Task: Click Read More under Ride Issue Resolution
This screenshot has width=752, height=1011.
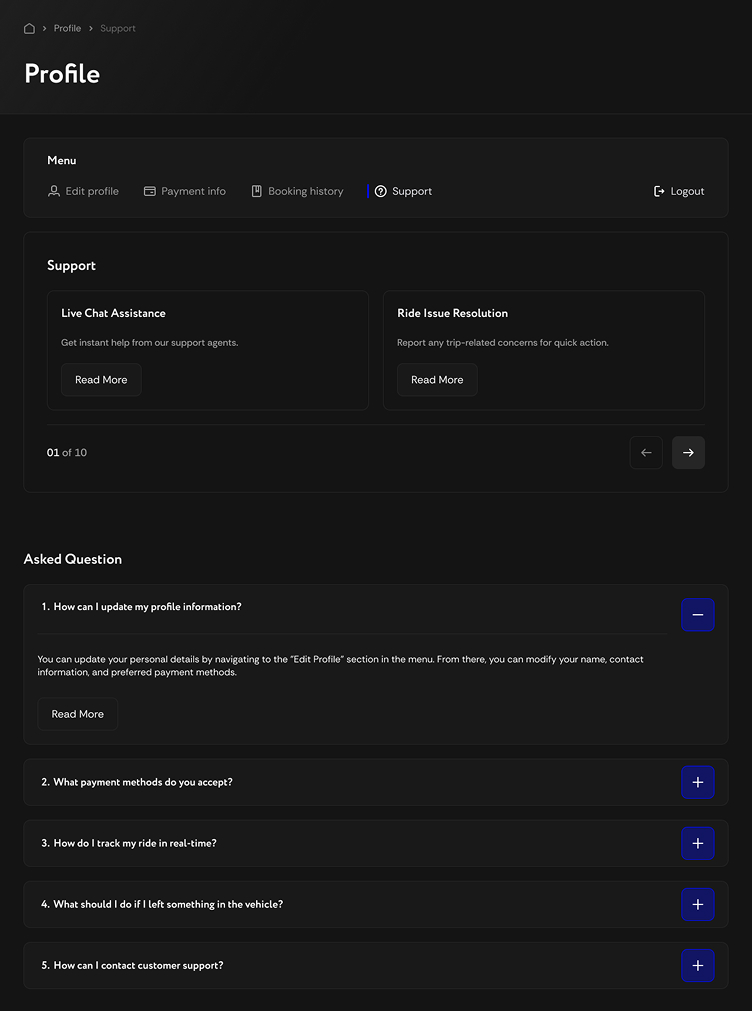Action: coord(437,380)
